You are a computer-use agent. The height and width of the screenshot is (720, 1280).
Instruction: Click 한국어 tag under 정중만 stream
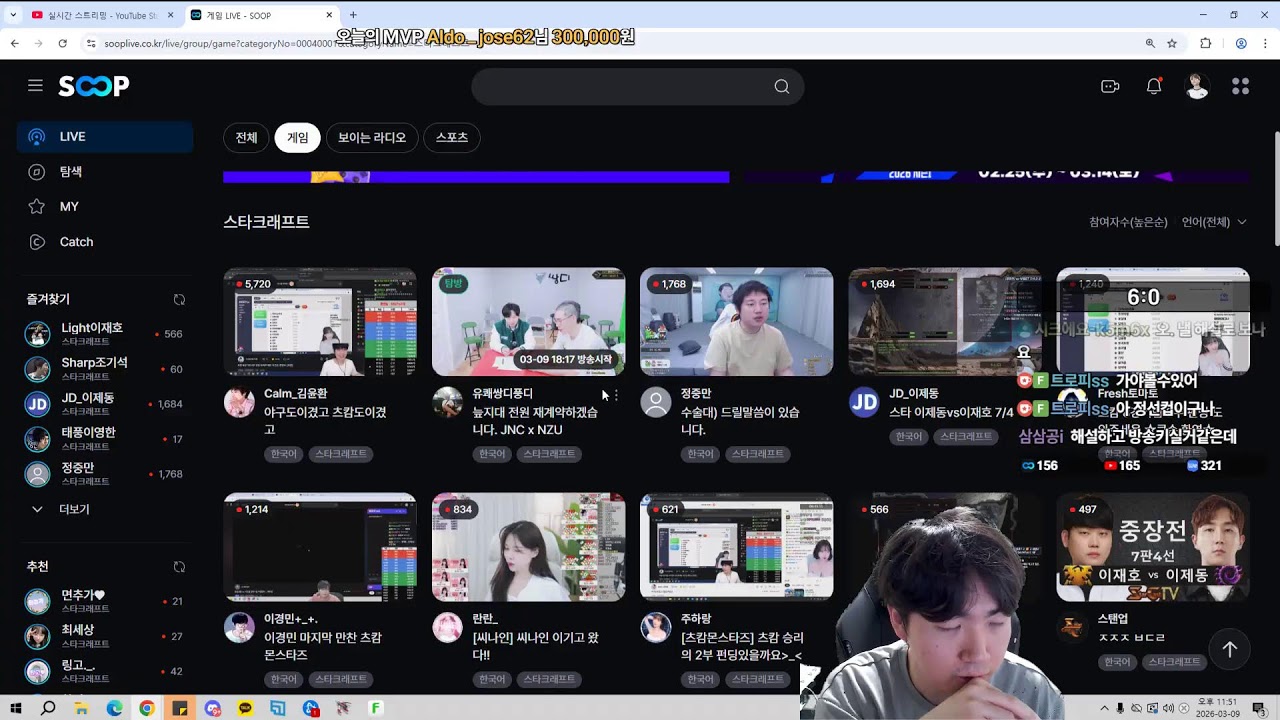700,454
